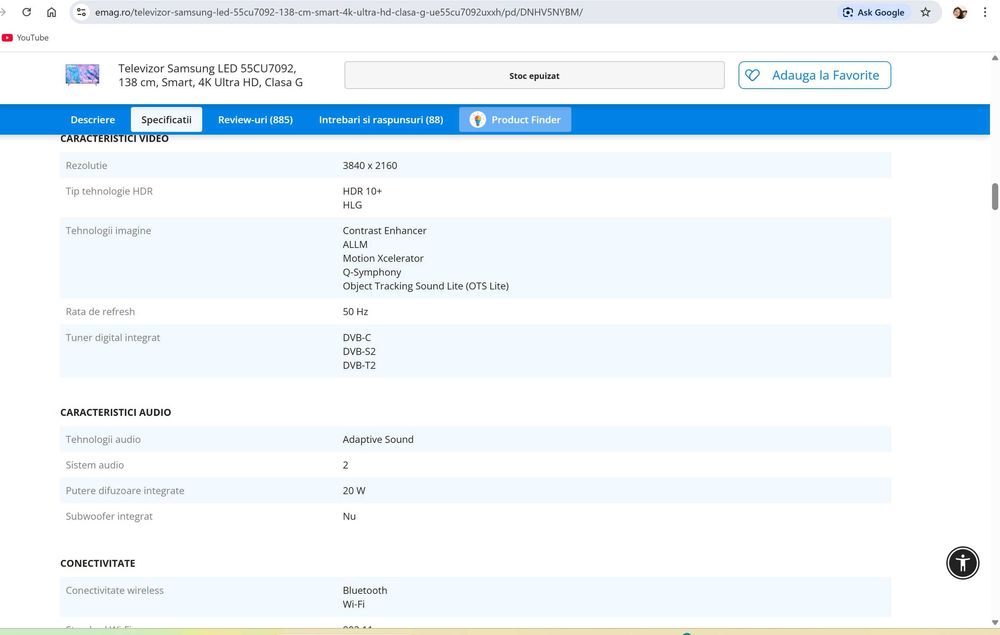Click the Tuner digital integrat label
Image resolution: width=1000 pixels, height=635 pixels.
(113, 337)
